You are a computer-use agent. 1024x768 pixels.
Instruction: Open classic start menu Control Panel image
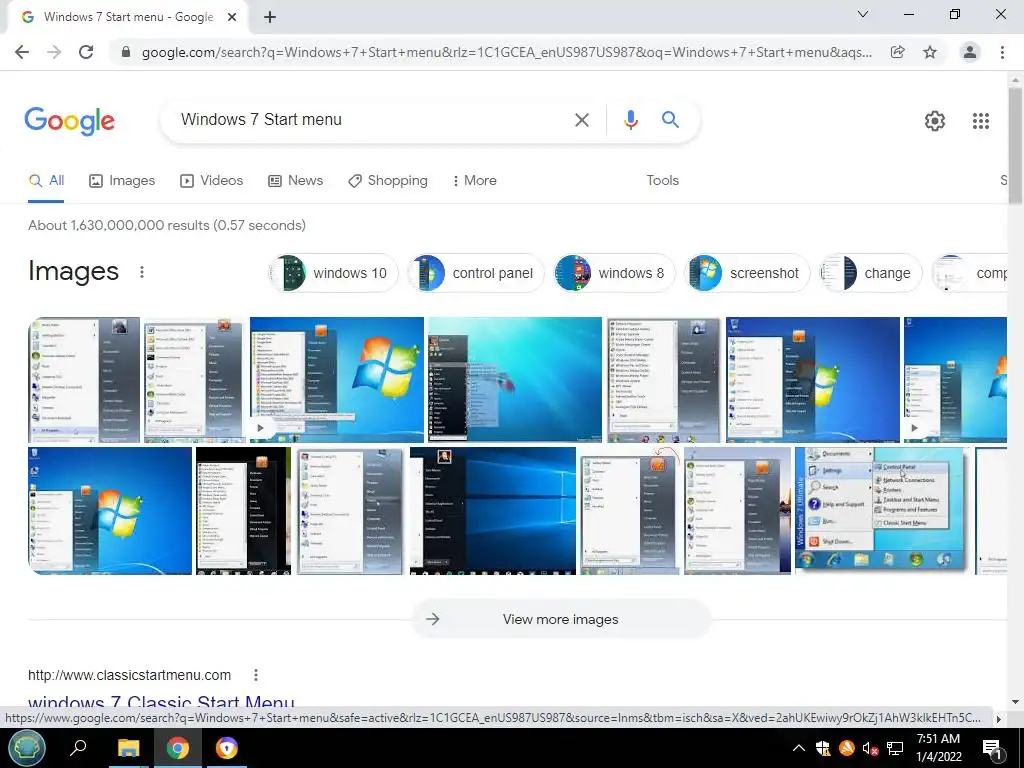[882, 511]
